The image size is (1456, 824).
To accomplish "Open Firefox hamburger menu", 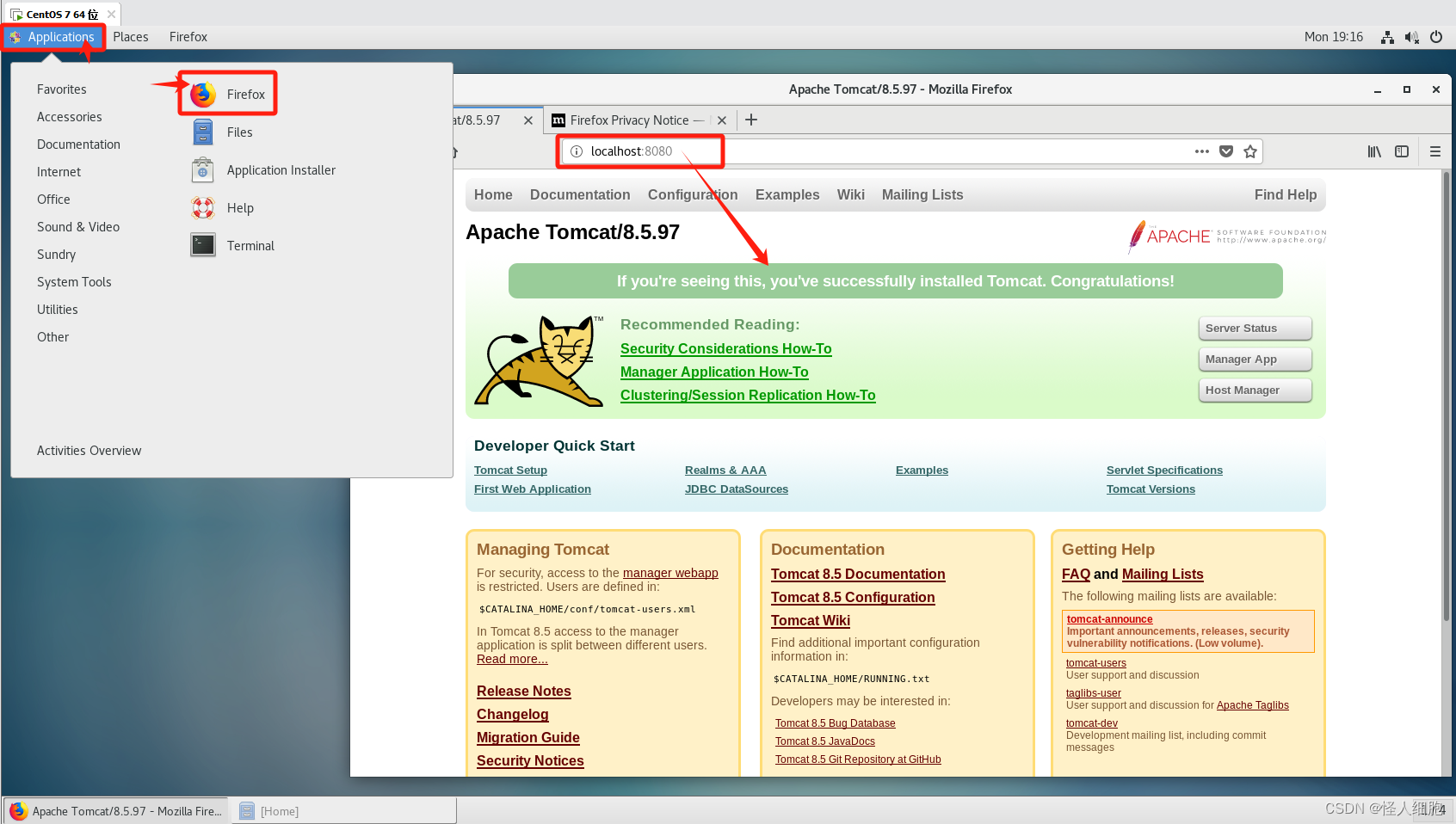I will click(1435, 151).
